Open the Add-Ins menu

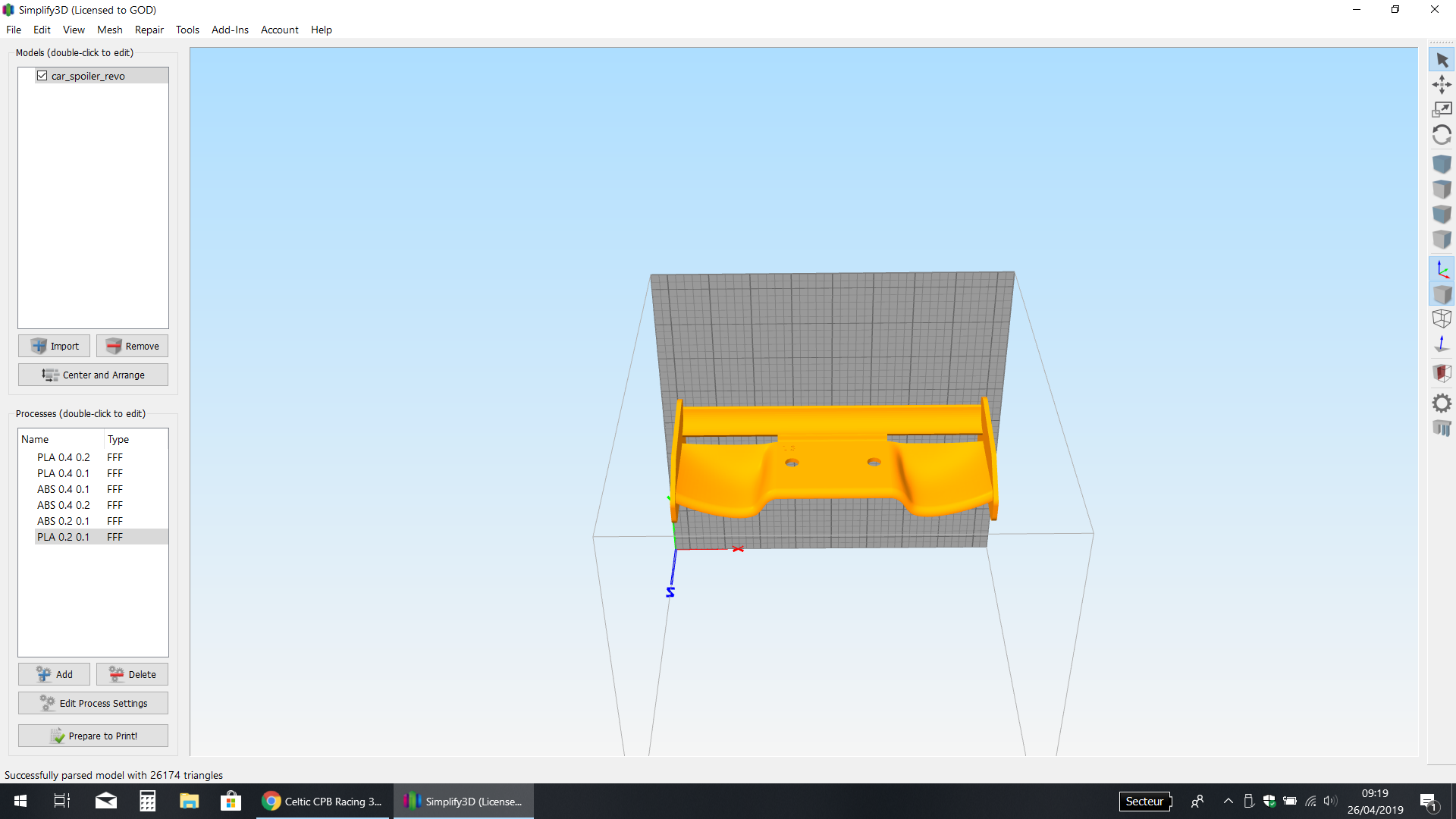[230, 30]
